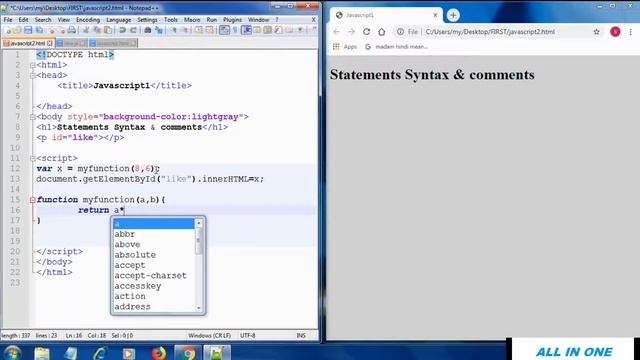Image resolution: width=640 pixels, height=360 pixels.
Task: Open the File menu
Action: click(x=8, y=20)
